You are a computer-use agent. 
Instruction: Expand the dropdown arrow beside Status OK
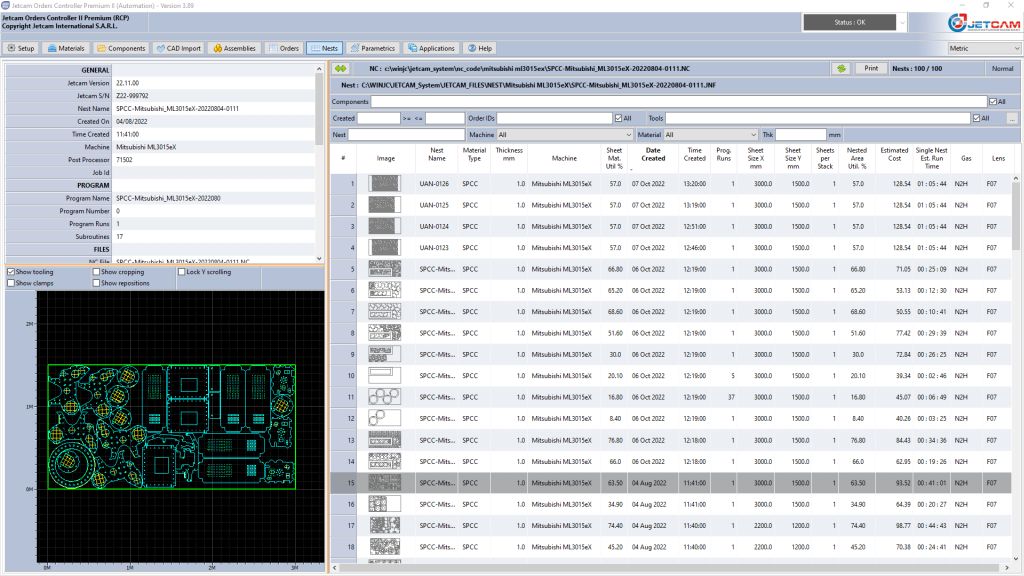902,22
